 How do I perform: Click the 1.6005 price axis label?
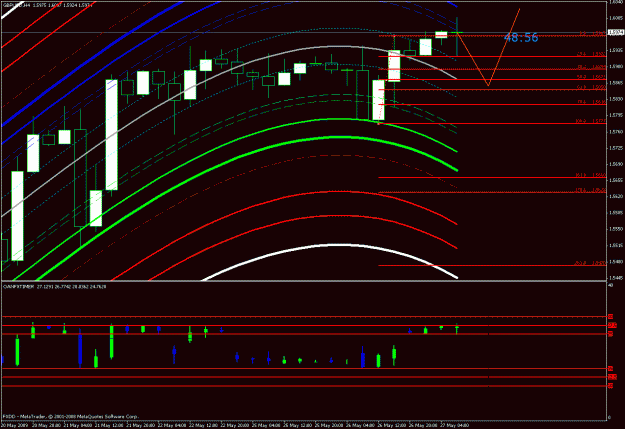[x=616, y=18]
